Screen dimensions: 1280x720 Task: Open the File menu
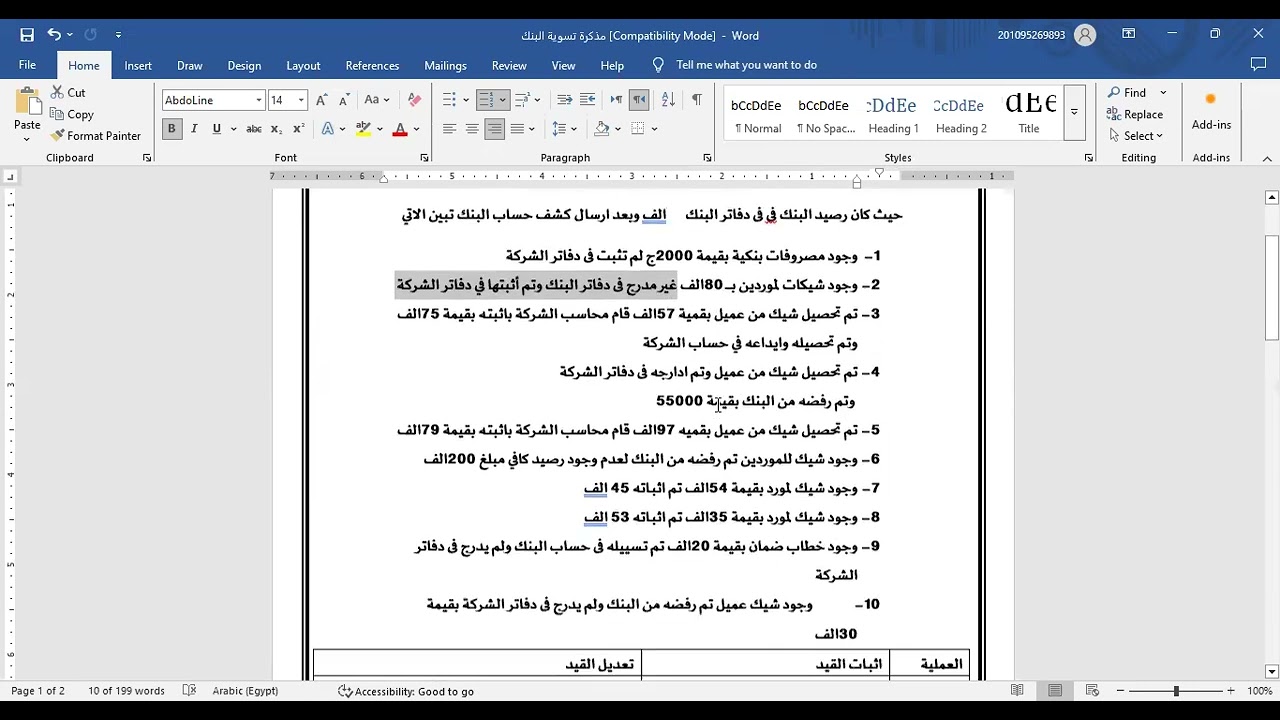(x=27, y=65)
